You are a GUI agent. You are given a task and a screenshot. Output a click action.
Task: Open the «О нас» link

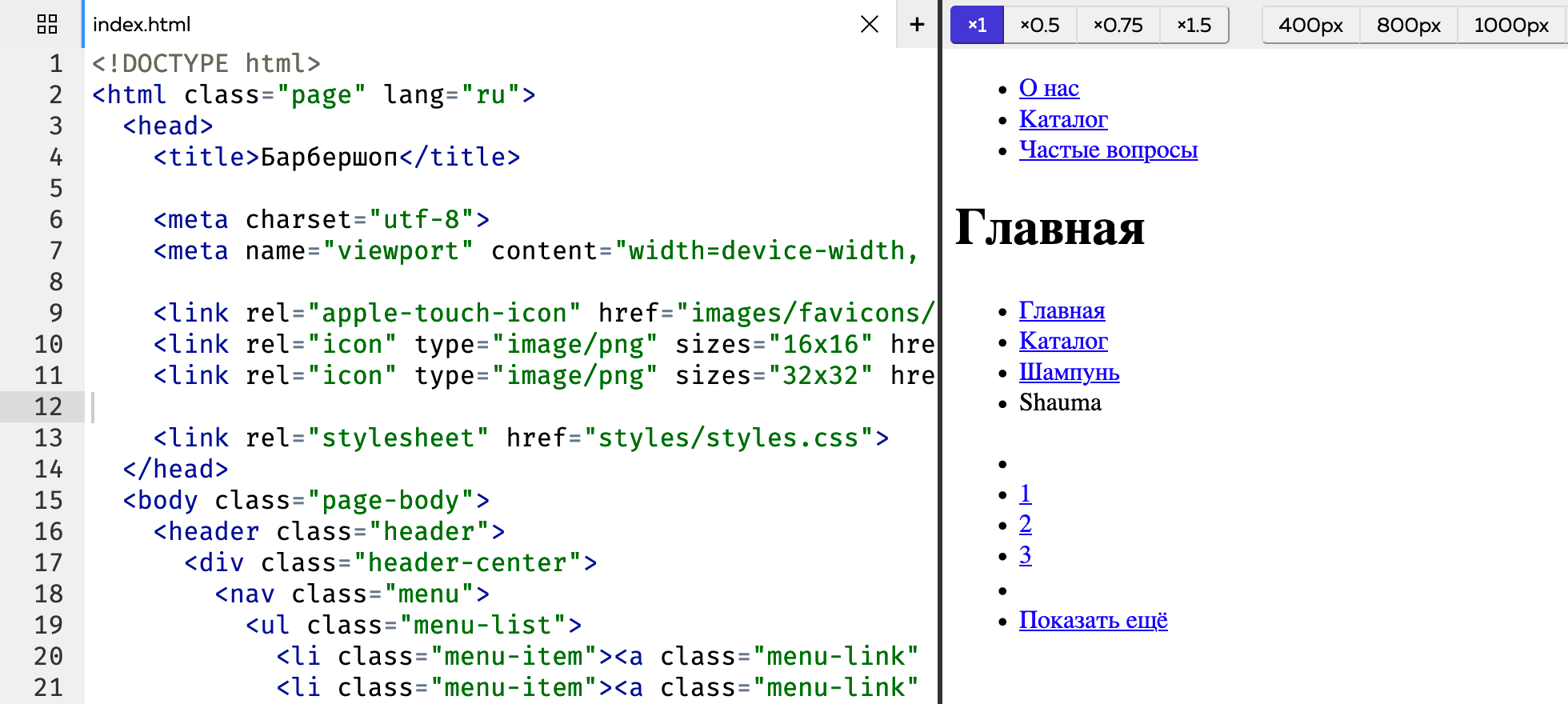(1049, 88)
